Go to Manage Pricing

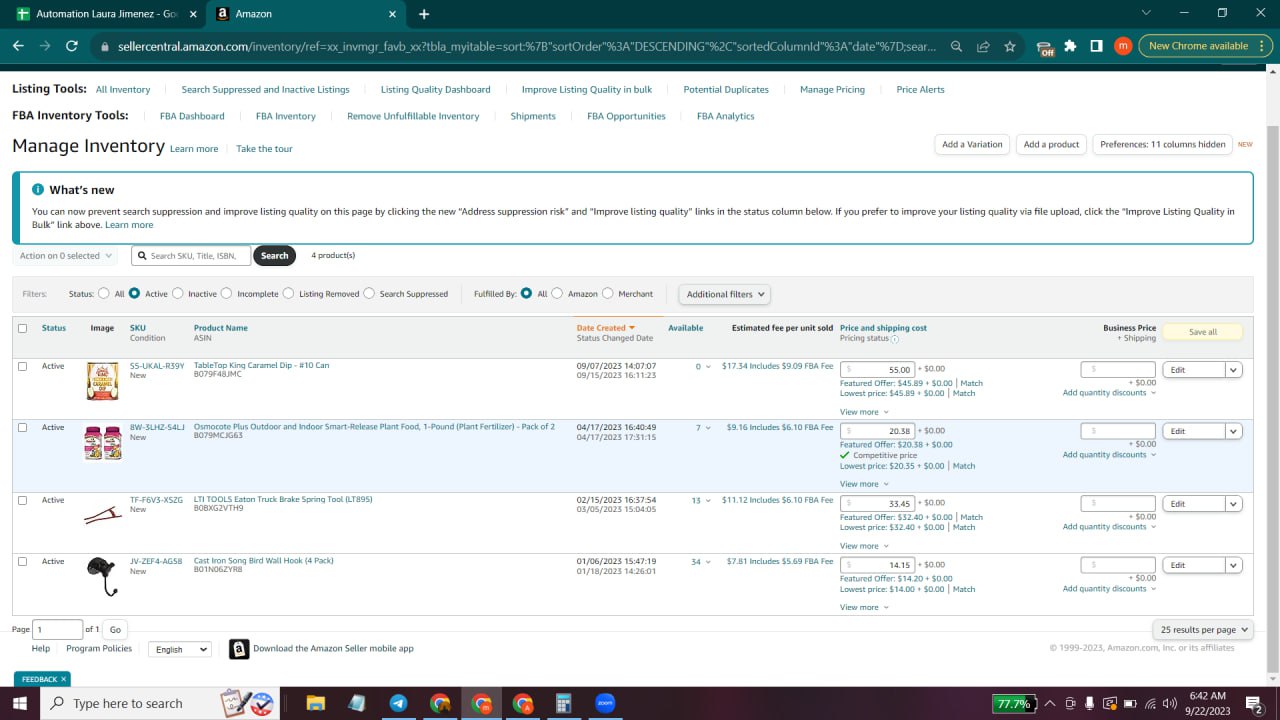pyautogui.click(x=832, y=90)
